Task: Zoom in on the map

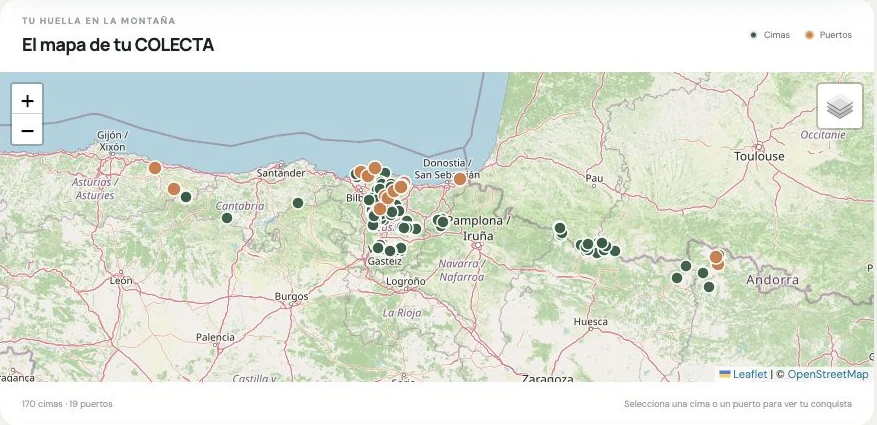Action: click(27, 101)
